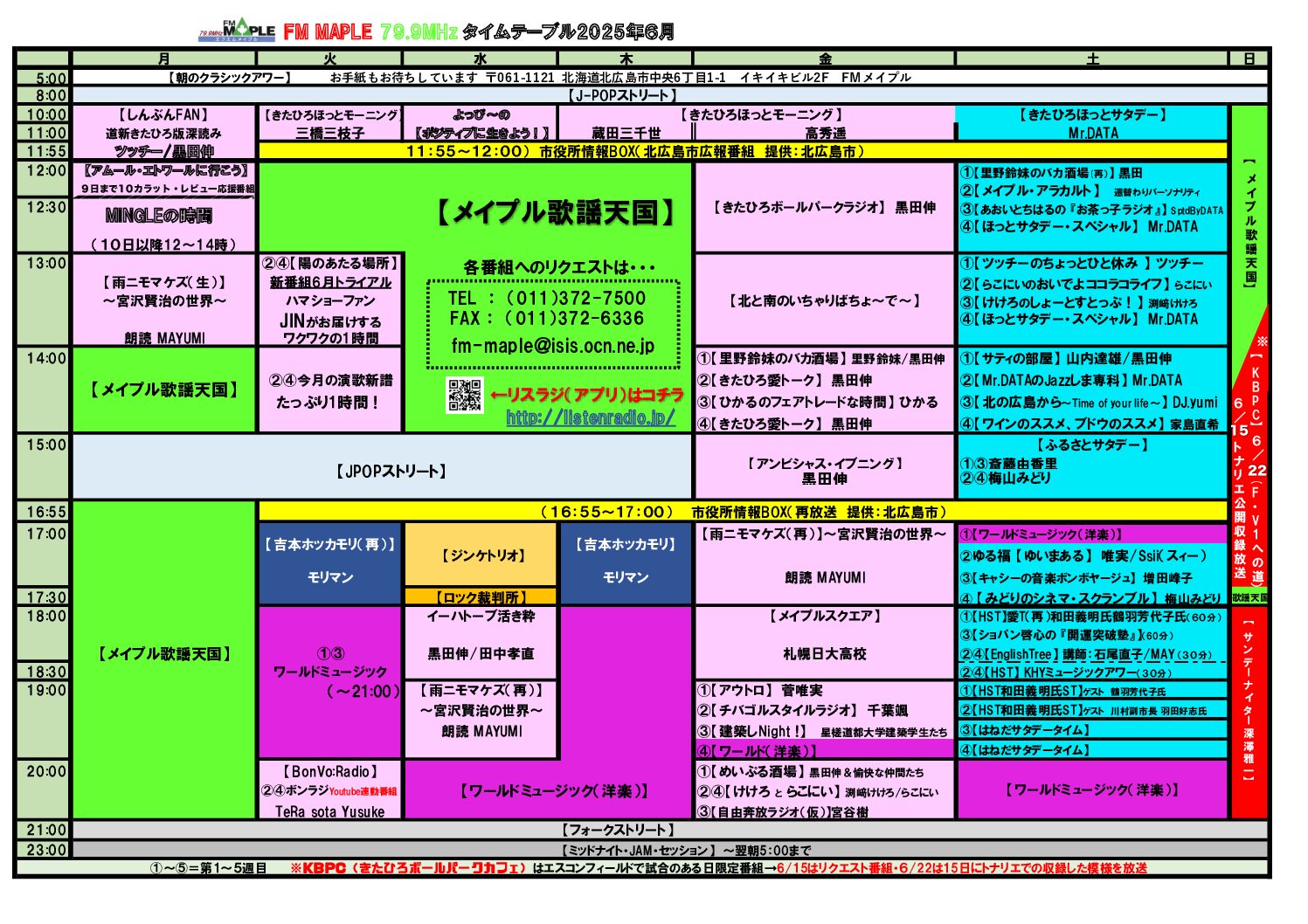This screenshot has width=1308, height=924.
Task: Click the 23:00 time row label
Action: pos(43,850)
